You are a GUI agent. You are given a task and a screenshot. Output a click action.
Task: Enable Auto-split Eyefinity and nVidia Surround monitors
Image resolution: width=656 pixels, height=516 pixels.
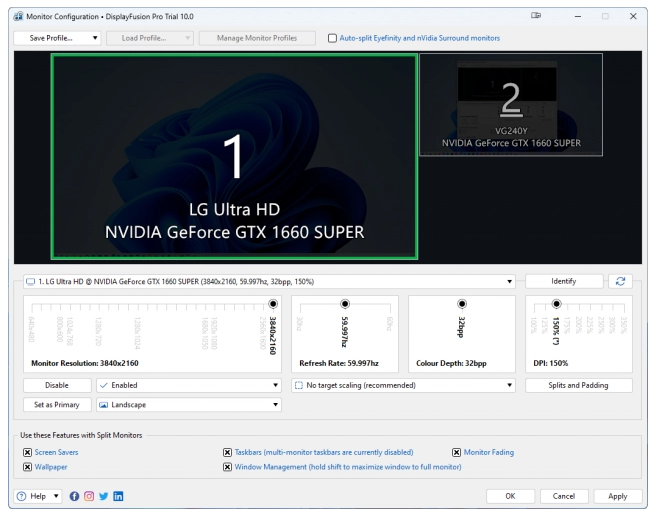click(x=333, y=38)
